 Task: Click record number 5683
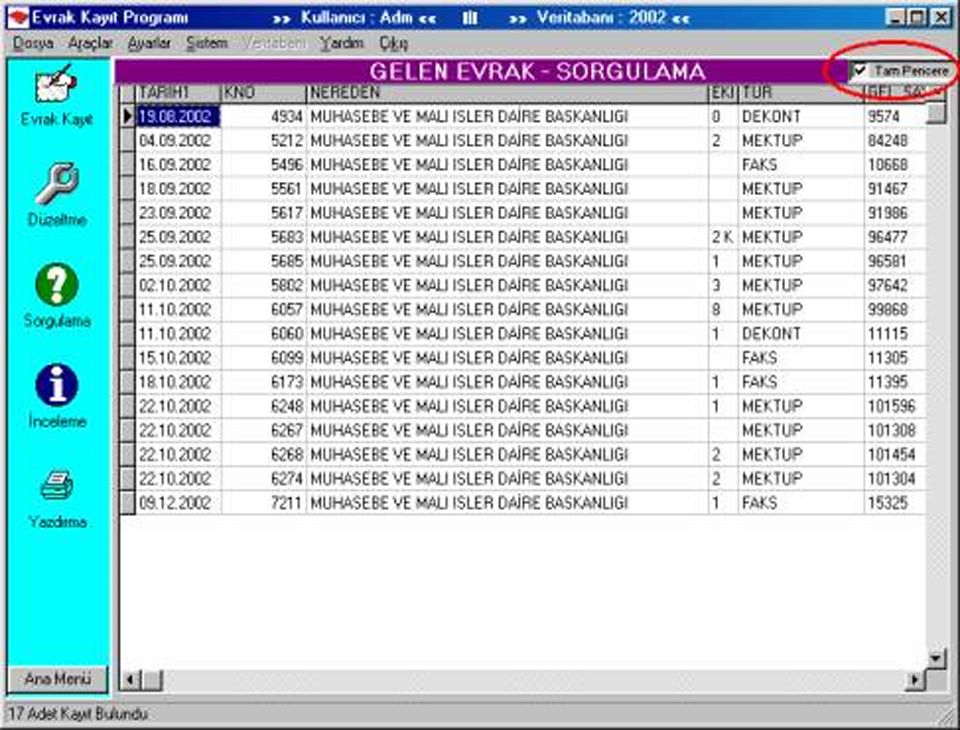pos(264,238)
